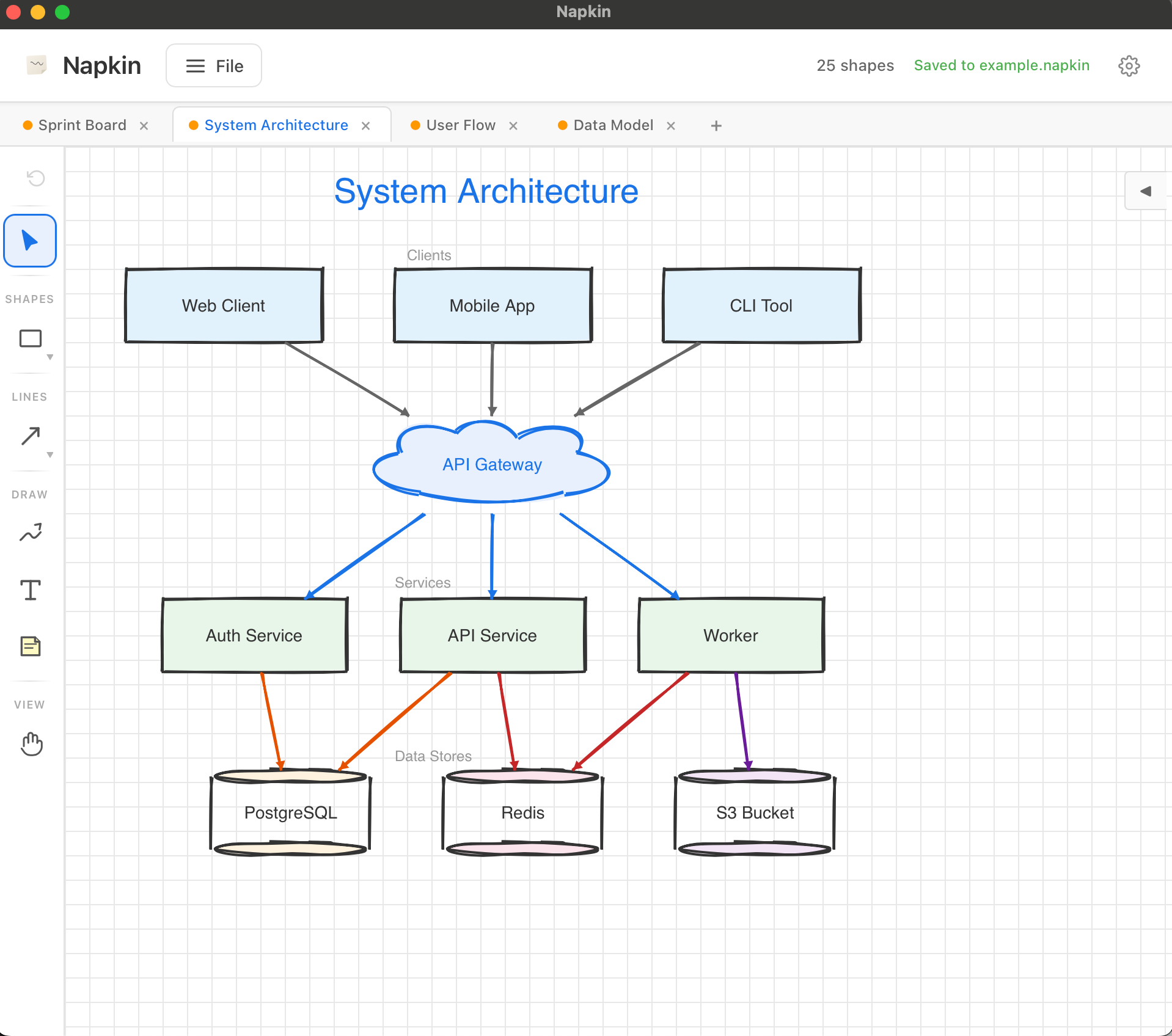Add a sticky note
This screenshot has width=1172, height=1036.
tap(29, 646)
